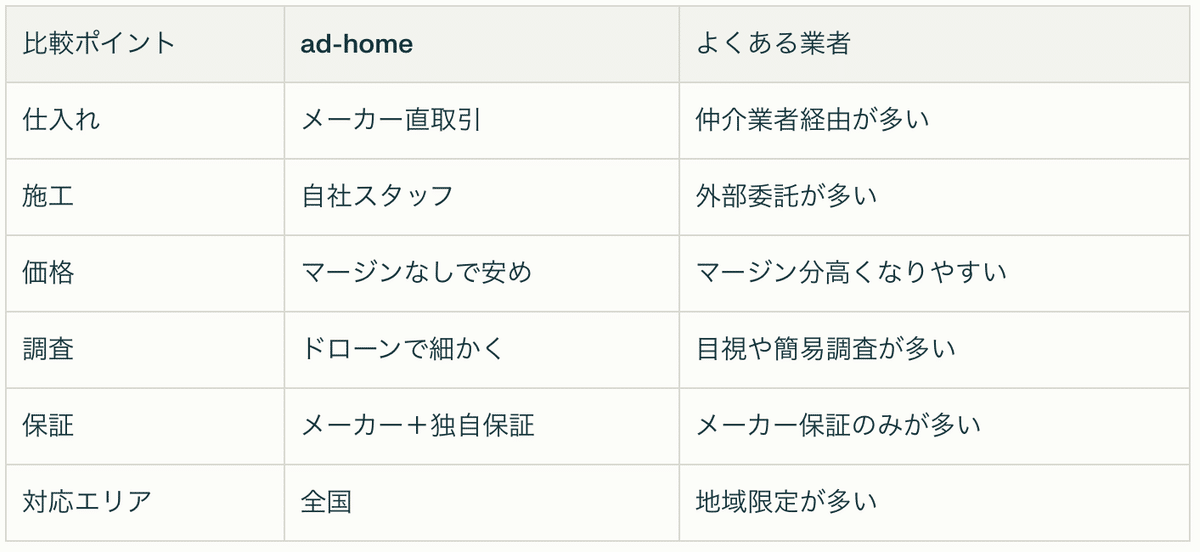Click the 比較ポイント header cell

tap(98, 44)
